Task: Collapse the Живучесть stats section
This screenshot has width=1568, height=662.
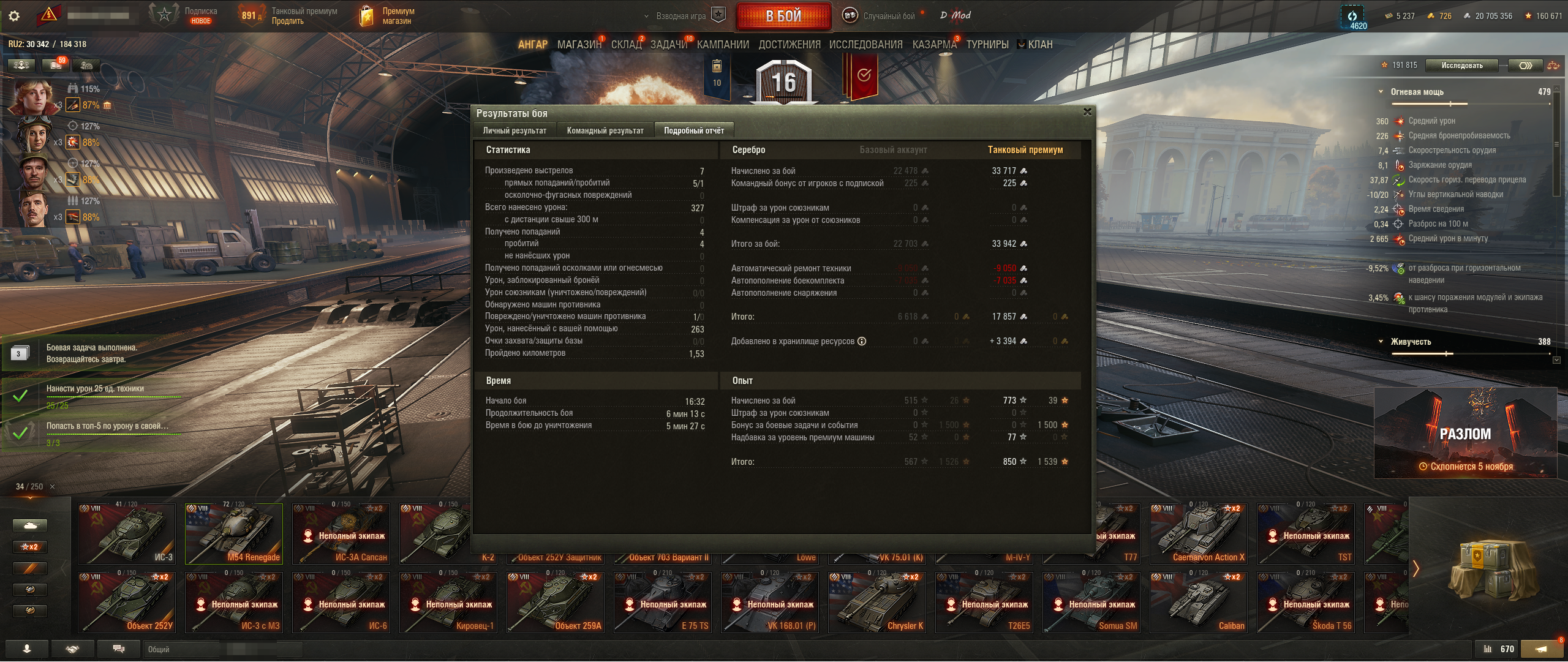Action: pos(1381,342)
